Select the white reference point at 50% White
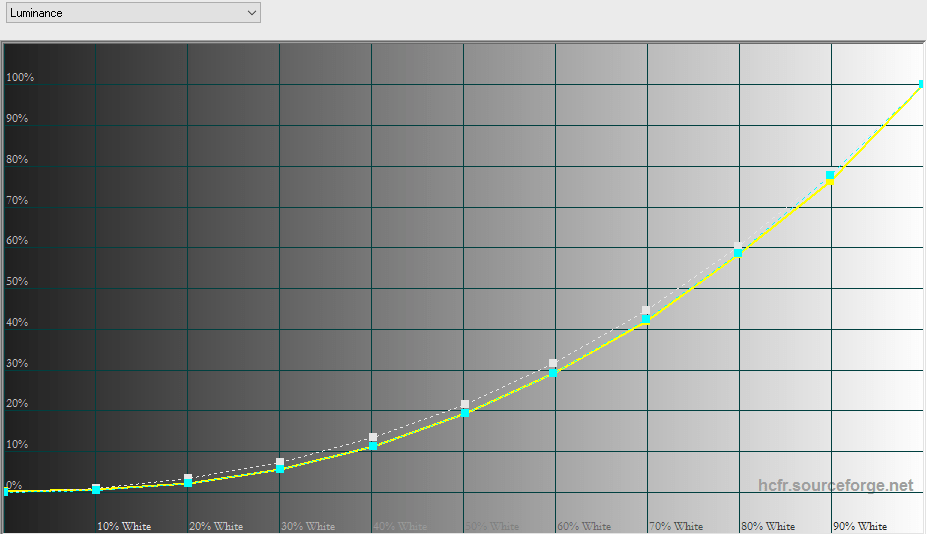Screen dimensions: 927x534 click(465, 404)
